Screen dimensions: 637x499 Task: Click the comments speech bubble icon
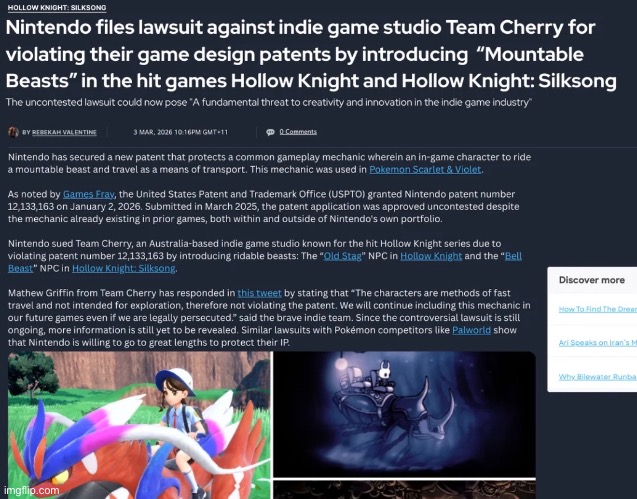coord(270,132)
